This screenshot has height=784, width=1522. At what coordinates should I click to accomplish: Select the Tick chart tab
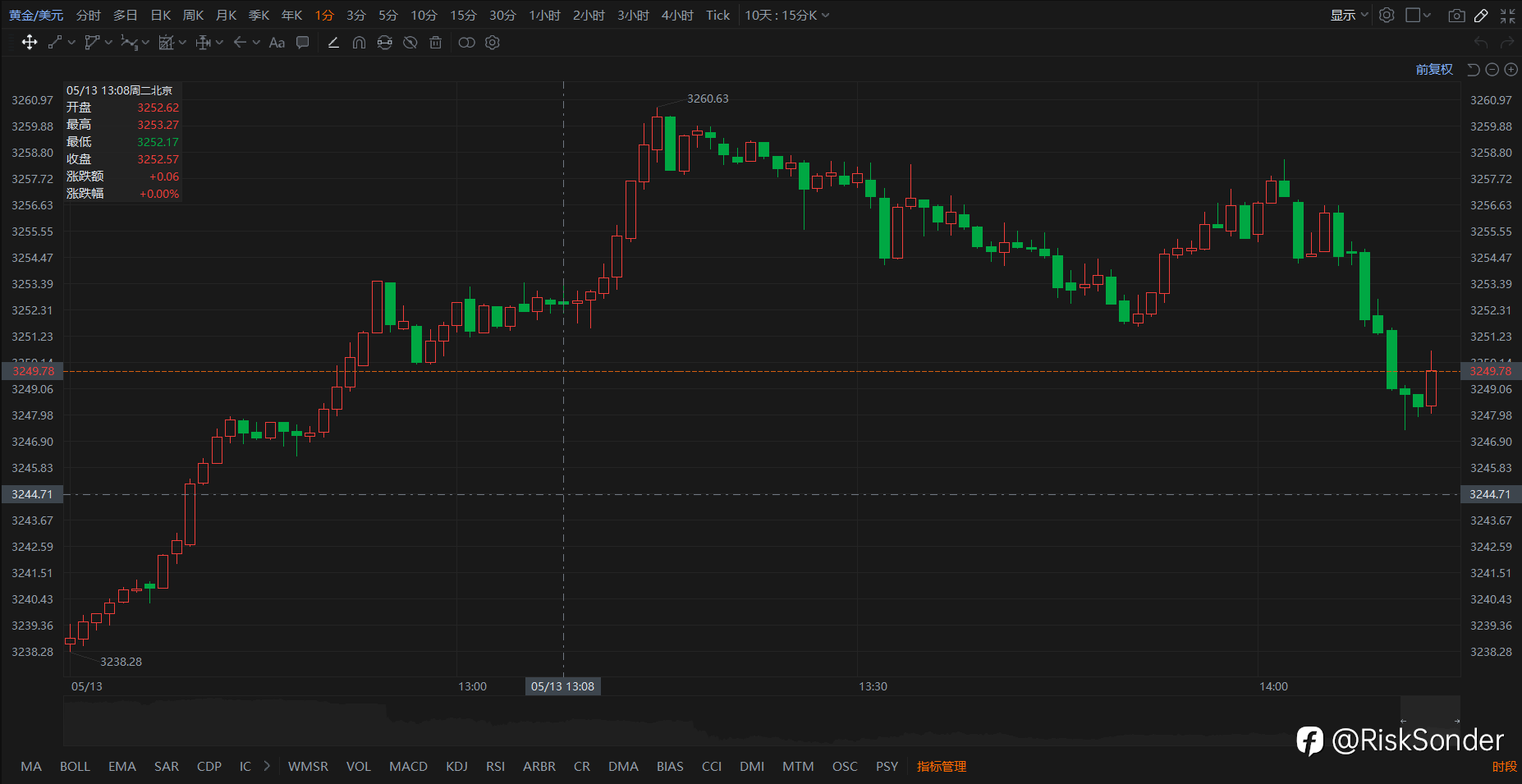pyautogui.click(x=717, y=15)
